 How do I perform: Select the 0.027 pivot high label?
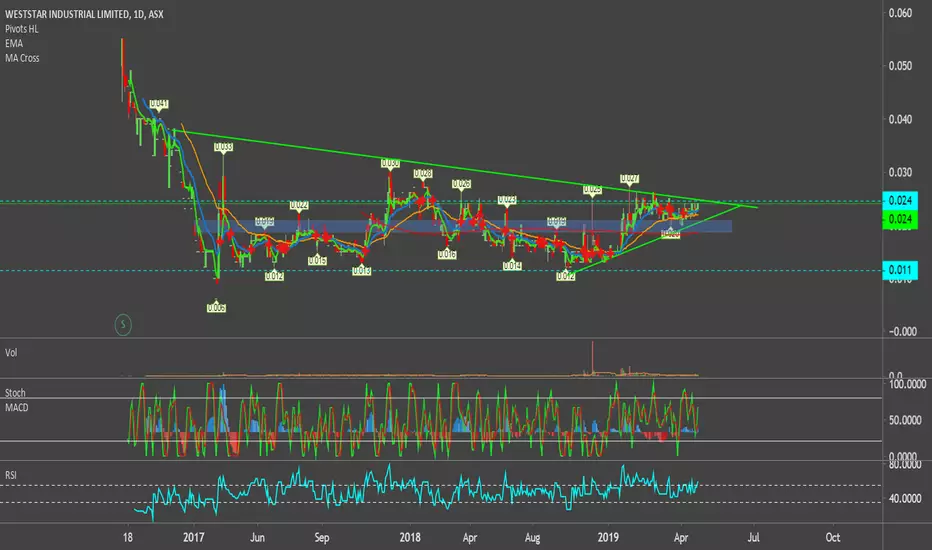click(x=629, y=178)
